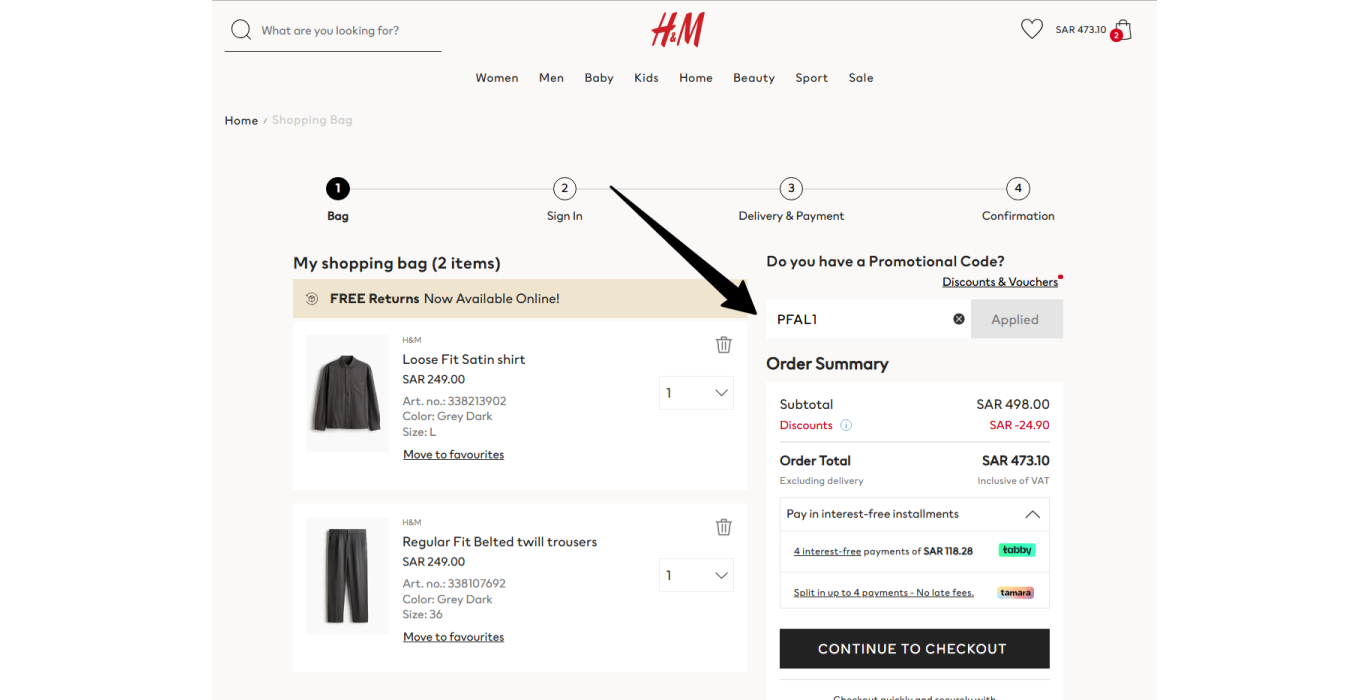Image resolution: width=1368 pixels, height=700 pixels.
Task: Click the Loose Fit Satin shirt title
Action: point(463,359)
